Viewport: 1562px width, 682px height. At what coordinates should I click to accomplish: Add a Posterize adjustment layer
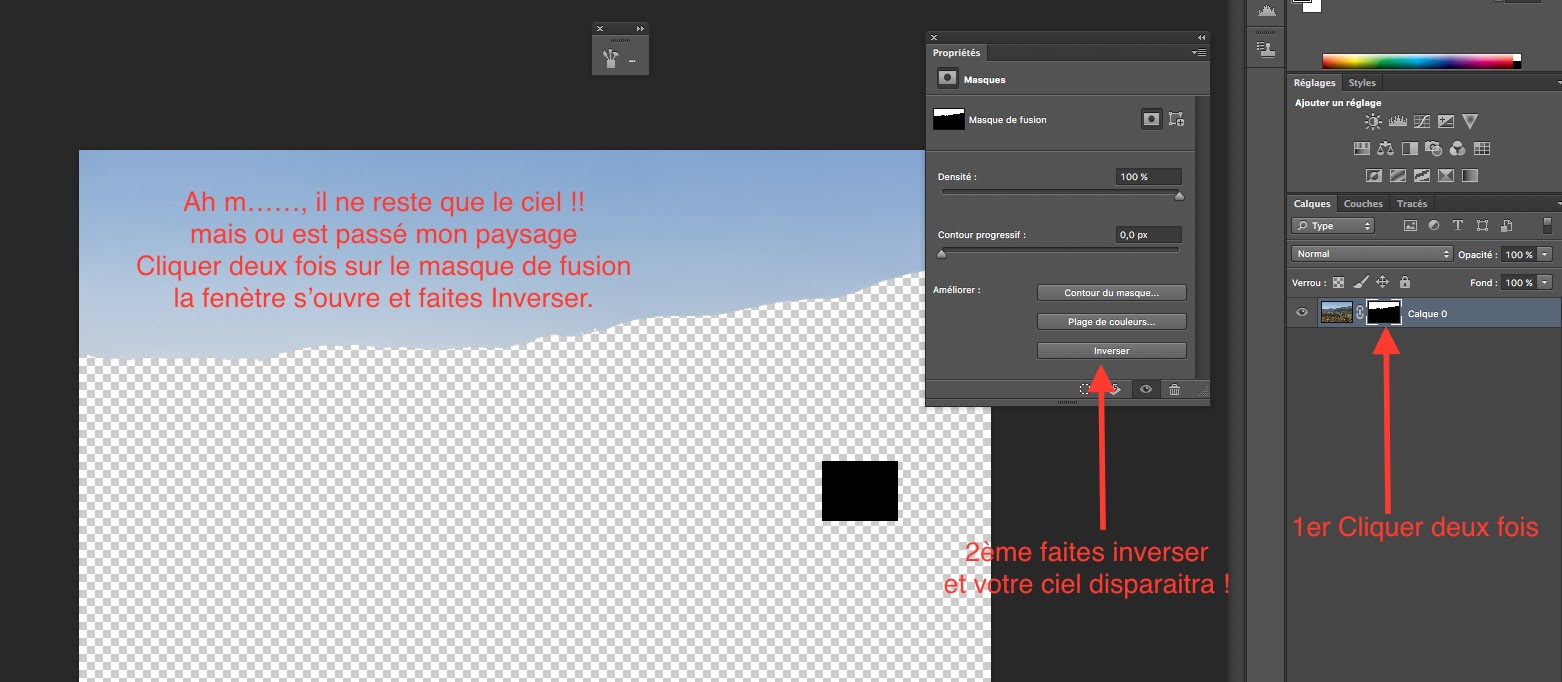click(1397, 175)
